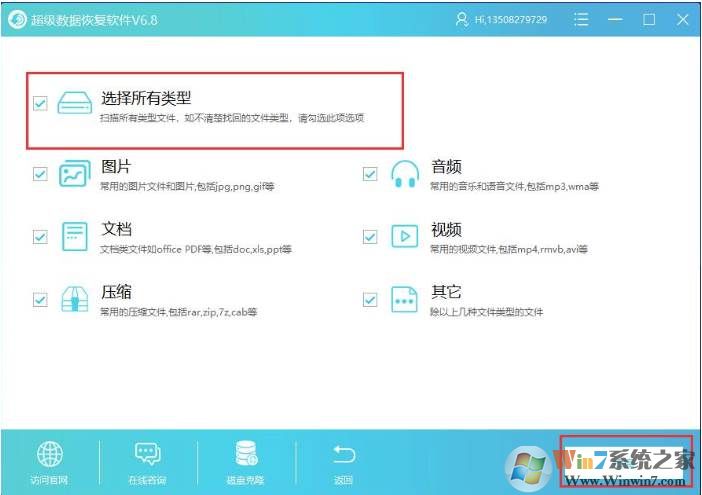702x495 pixels.
Task: Click description mentioning mp4,rmvb,avi
Action: pos(509,249)
